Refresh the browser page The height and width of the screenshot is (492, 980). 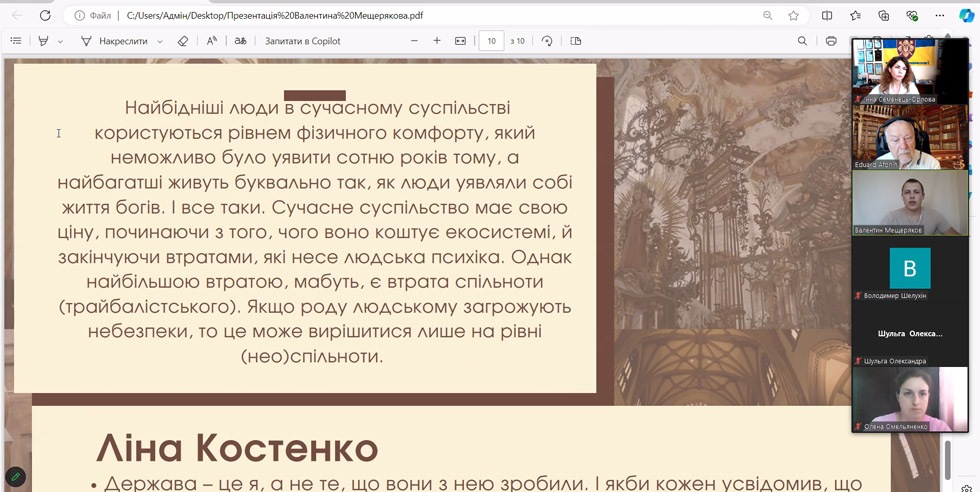pyautogui.click(x=46, y=16)
